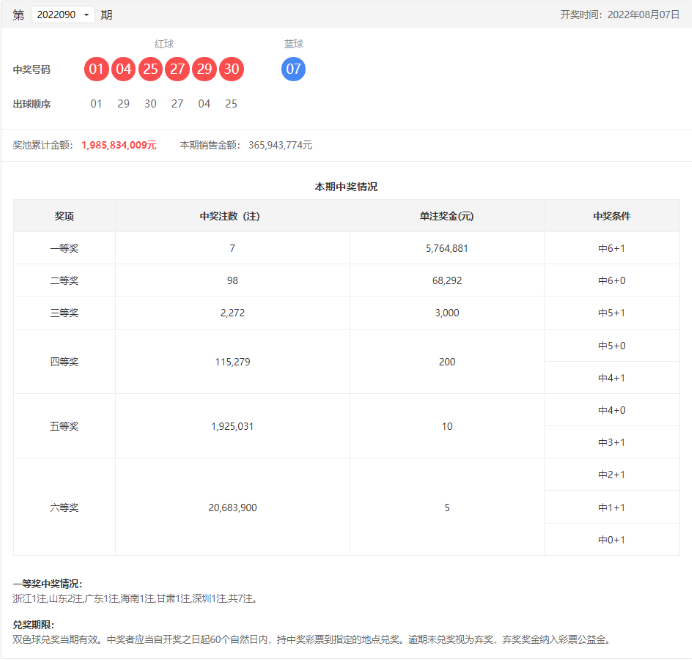692x660 pixels.
Task: Click second prize amount 68,292
Action: pyautogui.click(x=447, y=281)
